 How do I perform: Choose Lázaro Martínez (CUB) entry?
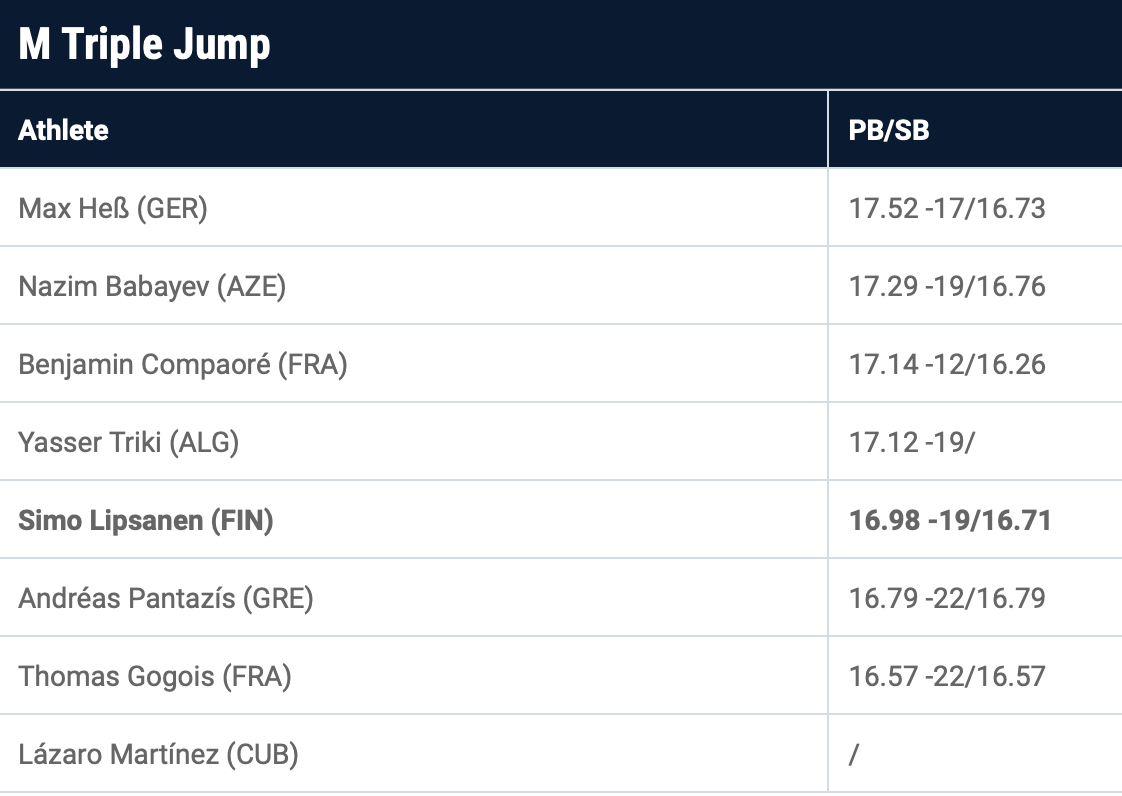pyautogui.click(x=158, y=754)
